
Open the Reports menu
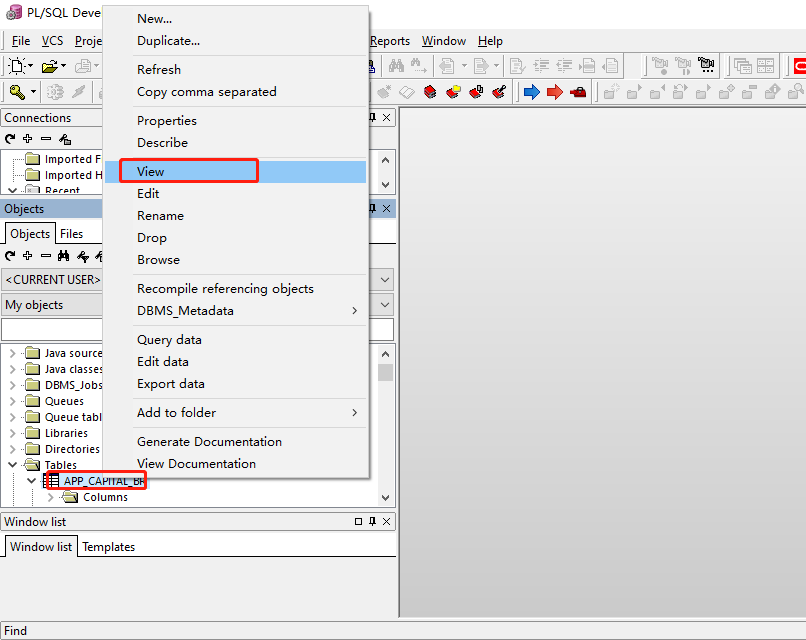[390, 41]
